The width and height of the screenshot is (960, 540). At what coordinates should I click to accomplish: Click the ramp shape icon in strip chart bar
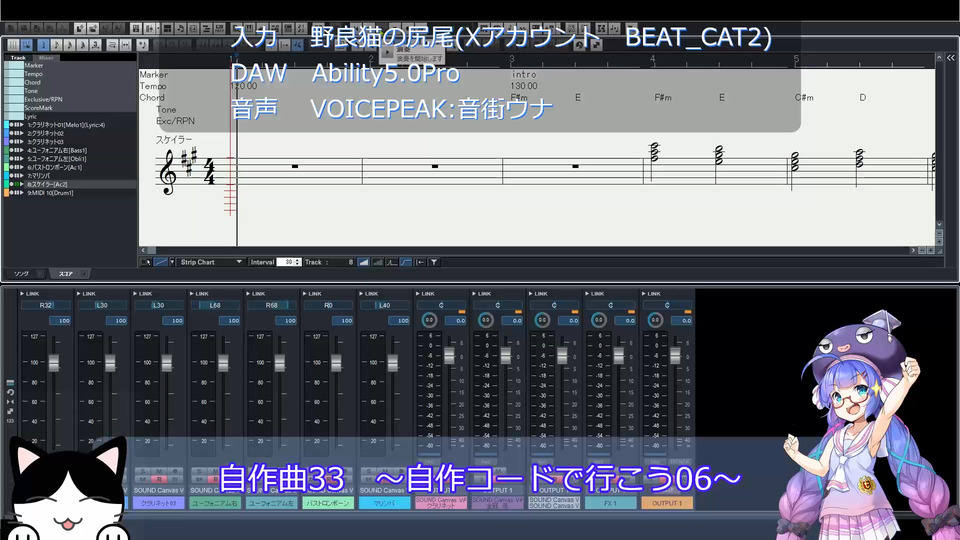click(363, 262)
